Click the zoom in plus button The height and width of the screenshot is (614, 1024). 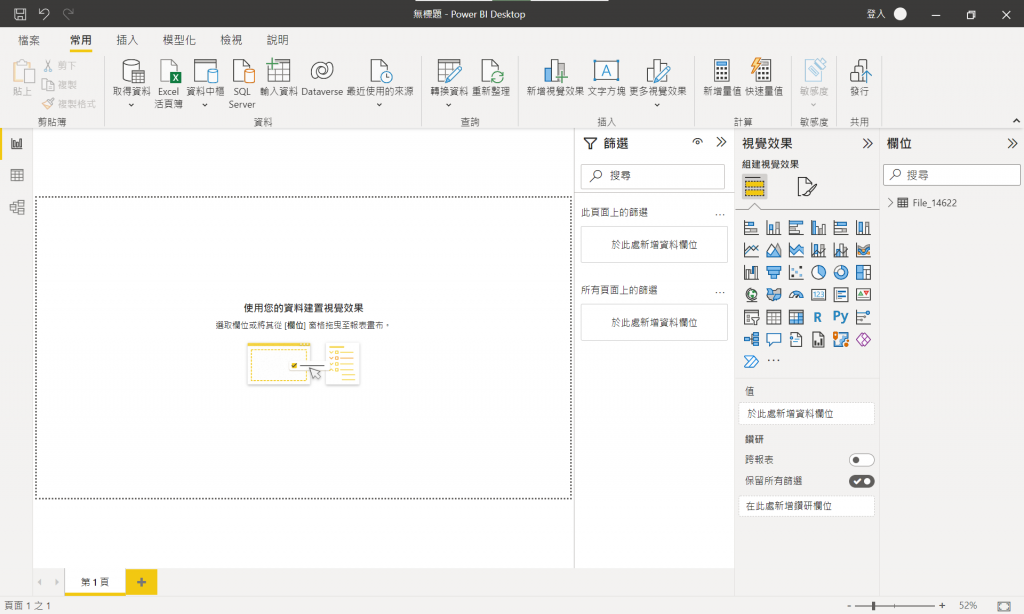(x=942, y=606)
